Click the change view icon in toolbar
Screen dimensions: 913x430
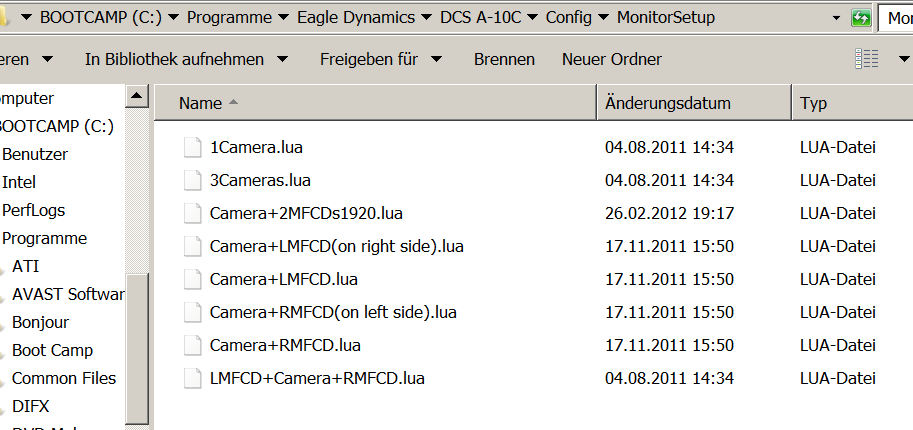866,59
